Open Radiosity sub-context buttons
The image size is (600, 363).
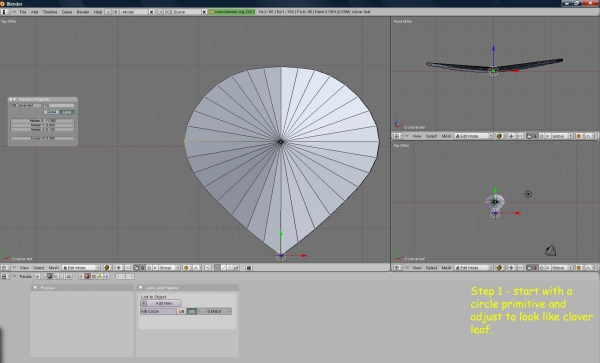[x=99, y=276]
